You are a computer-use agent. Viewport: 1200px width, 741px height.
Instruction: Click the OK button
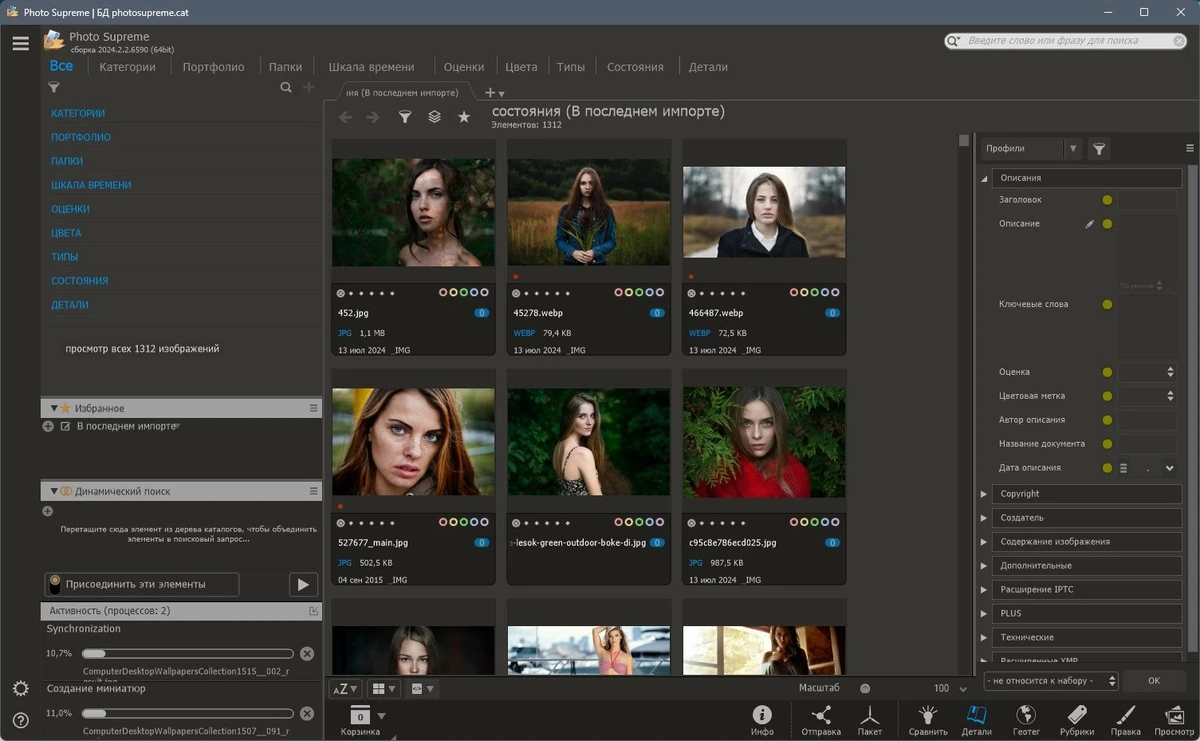tap(1154, 681)
